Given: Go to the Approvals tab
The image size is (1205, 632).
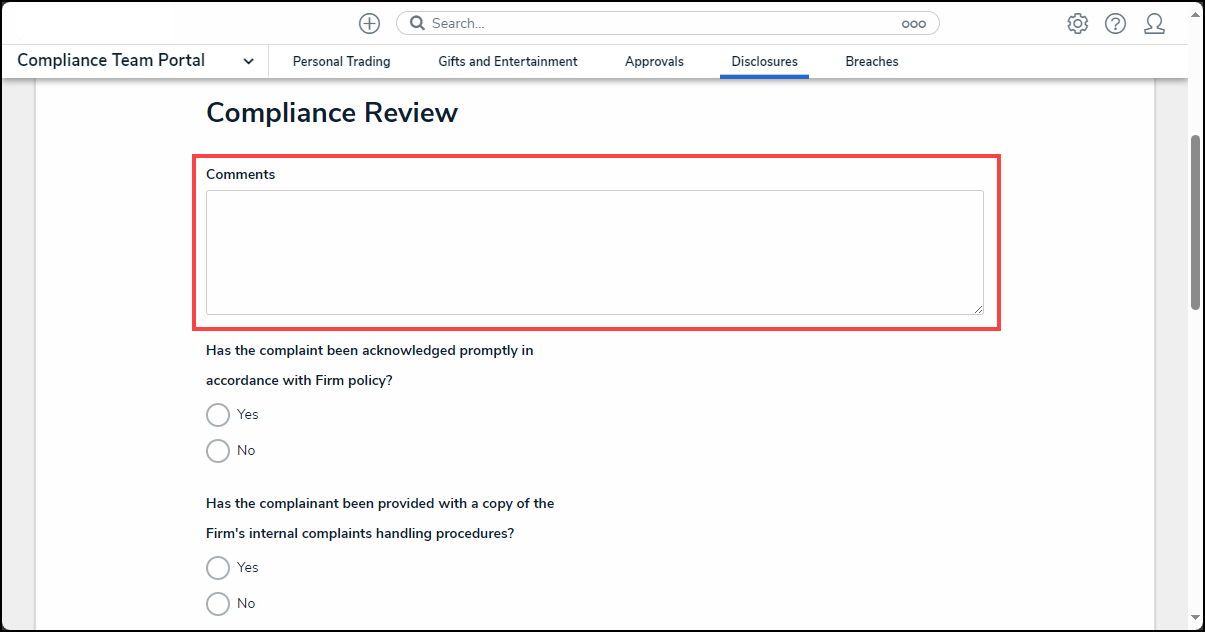Looking at the screenshot, I should (654, 62).
